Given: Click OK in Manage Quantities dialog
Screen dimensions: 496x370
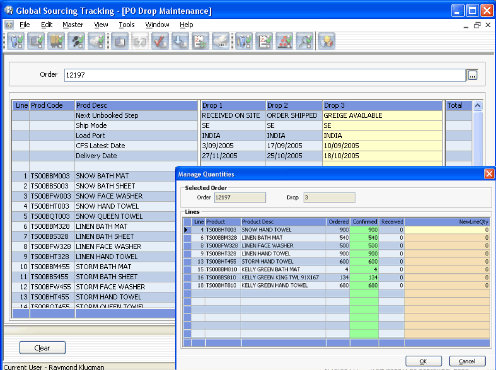Looking at the screenshot, I should 423,361.
